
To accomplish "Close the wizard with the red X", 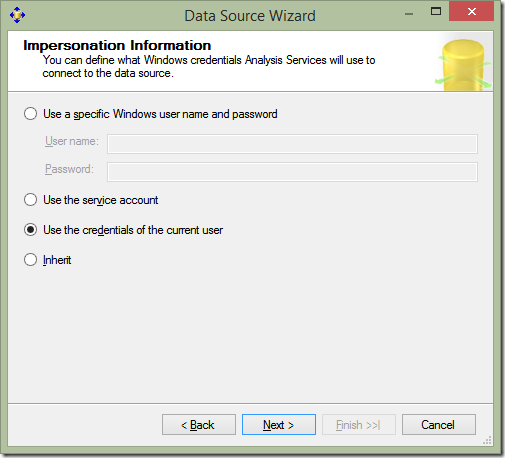I will point(471,12).
